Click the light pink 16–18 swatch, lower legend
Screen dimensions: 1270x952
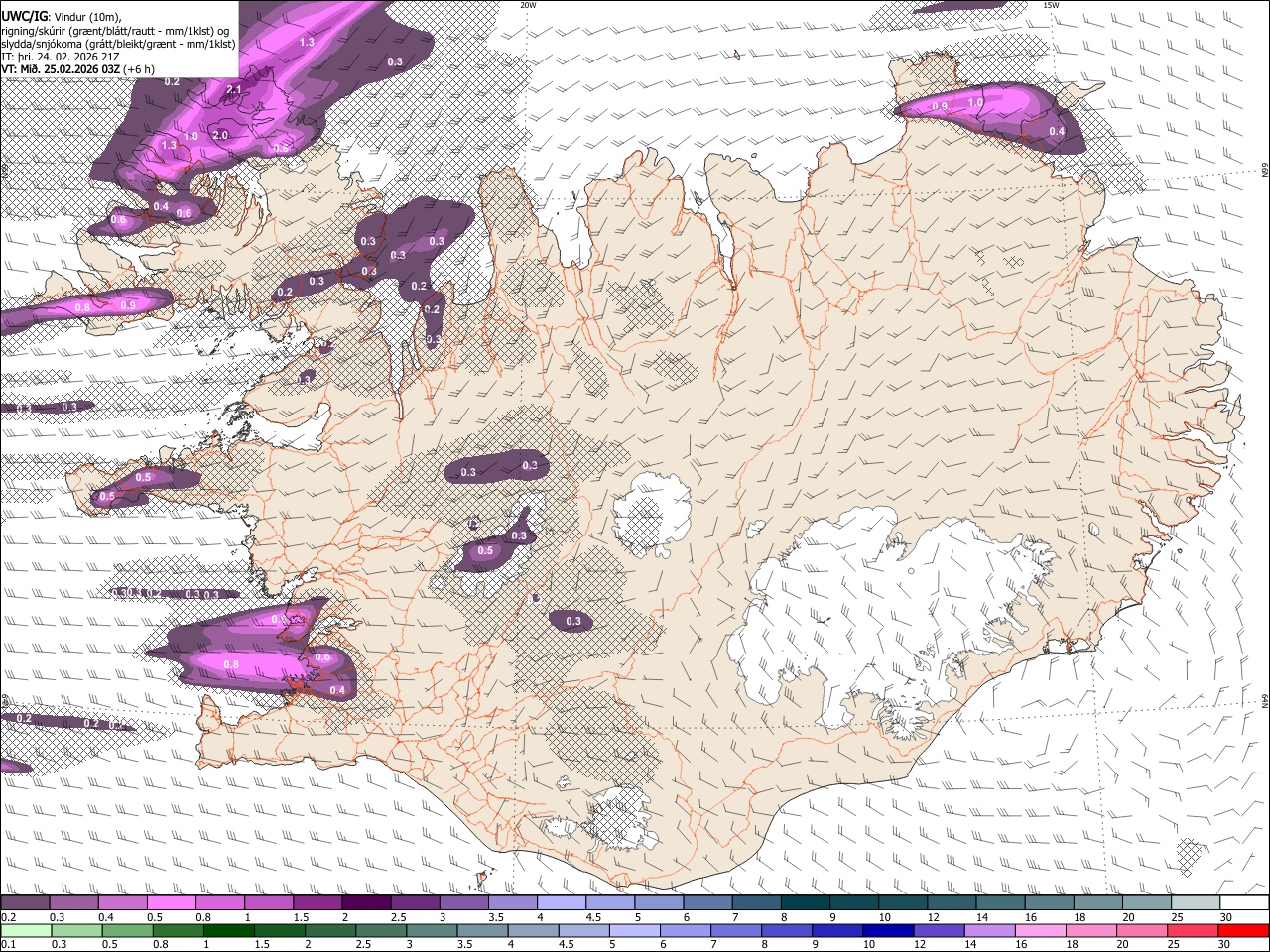(1041, 930)
